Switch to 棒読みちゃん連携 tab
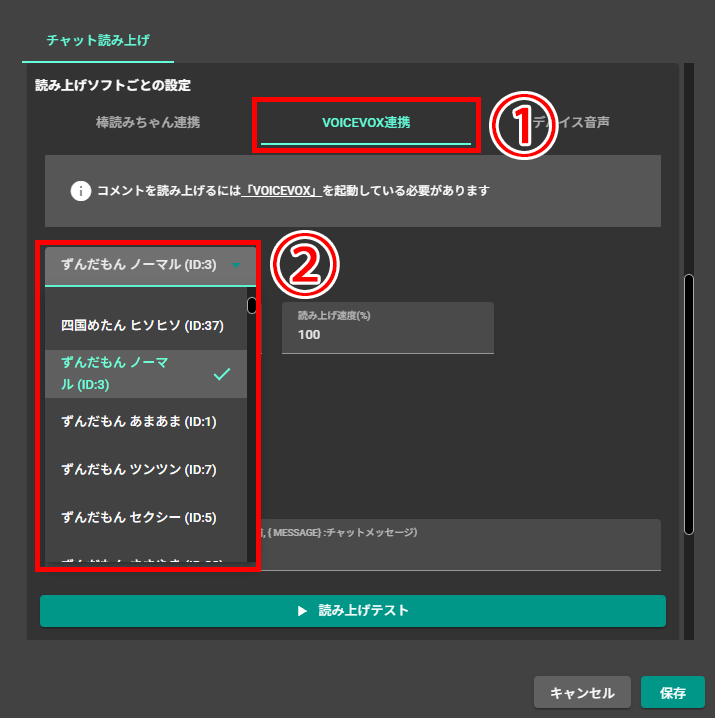This screenshot has width=715, height=718. (148, 123)
